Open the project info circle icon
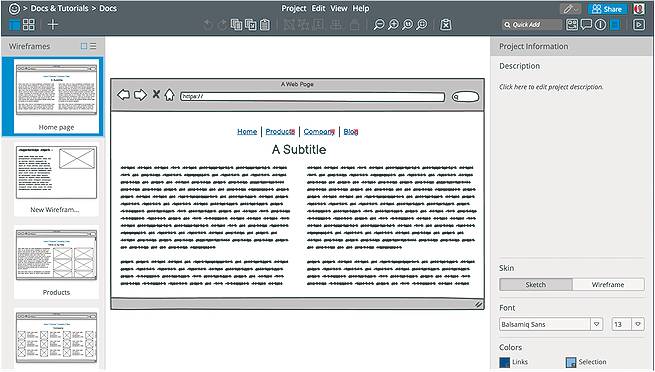 [600, 25]
